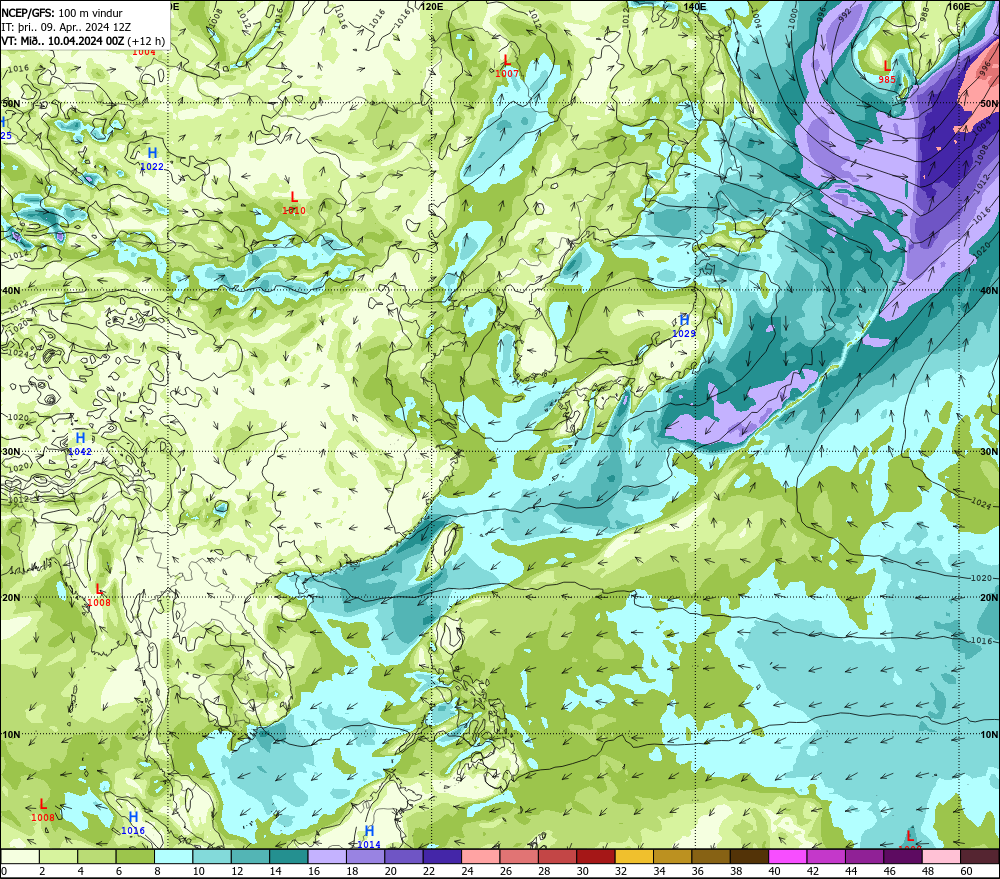Click the pale yellow 0–2 legend swatch
Screen dimensions: 1000x879
tap(20, 856)
